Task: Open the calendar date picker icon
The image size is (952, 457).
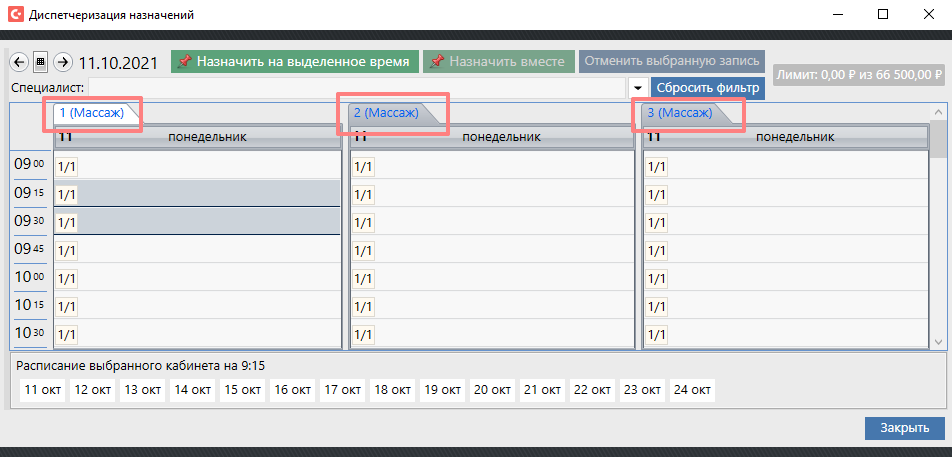Action: (x=41, y=62)
